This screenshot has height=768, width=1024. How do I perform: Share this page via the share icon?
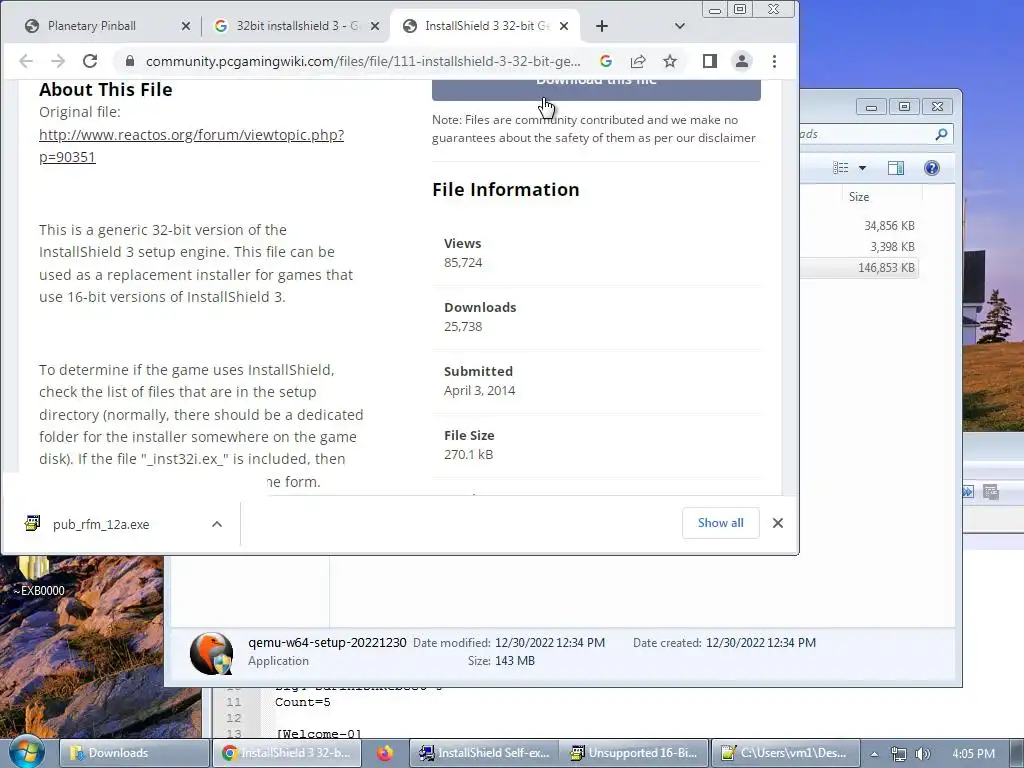point(637,61)
